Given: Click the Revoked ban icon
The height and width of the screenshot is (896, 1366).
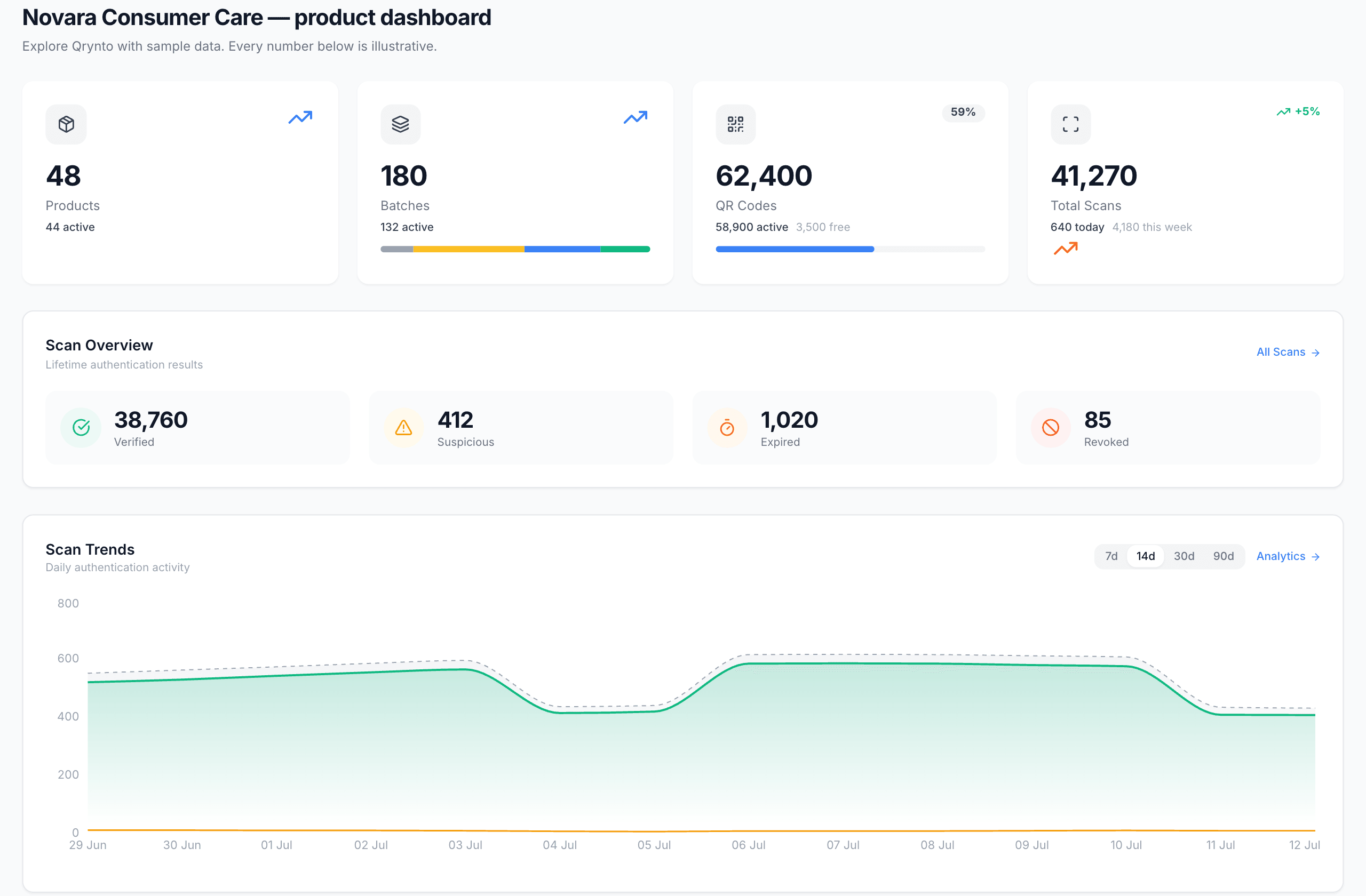Looking at the screenshot, I should click(1050, 427).
